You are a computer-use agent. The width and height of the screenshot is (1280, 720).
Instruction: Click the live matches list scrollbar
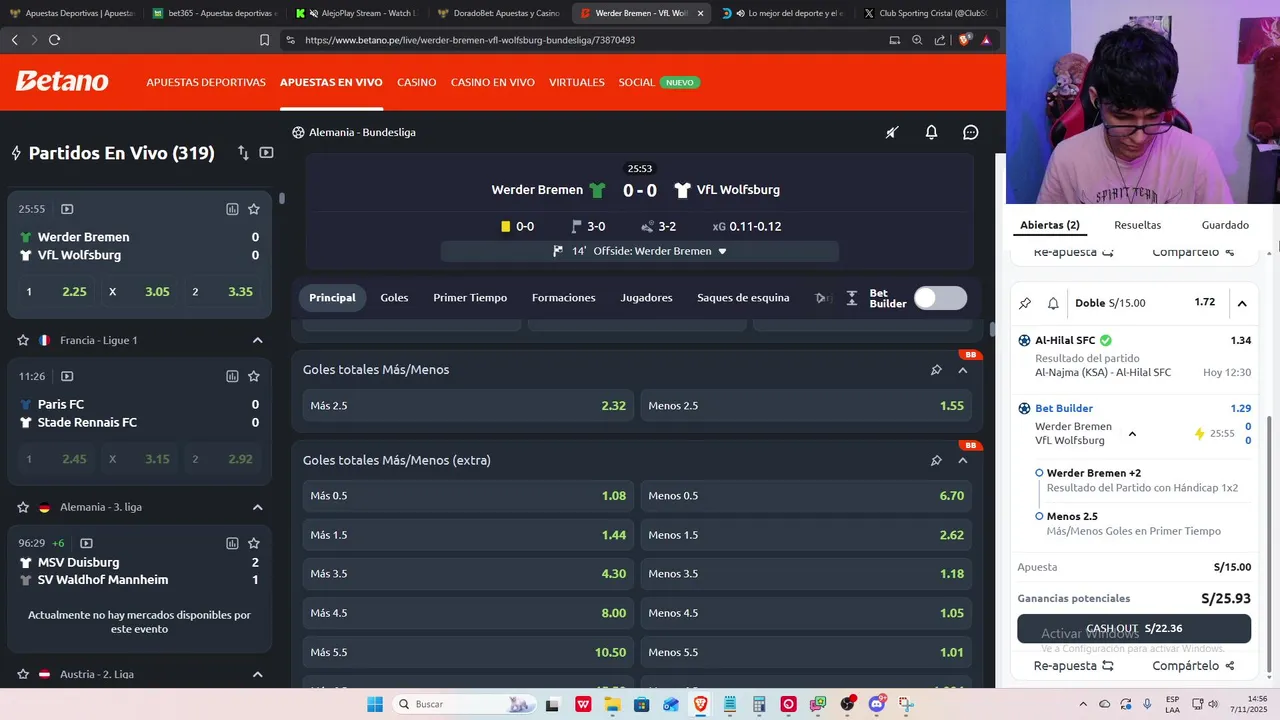click(x=282, y=198)
